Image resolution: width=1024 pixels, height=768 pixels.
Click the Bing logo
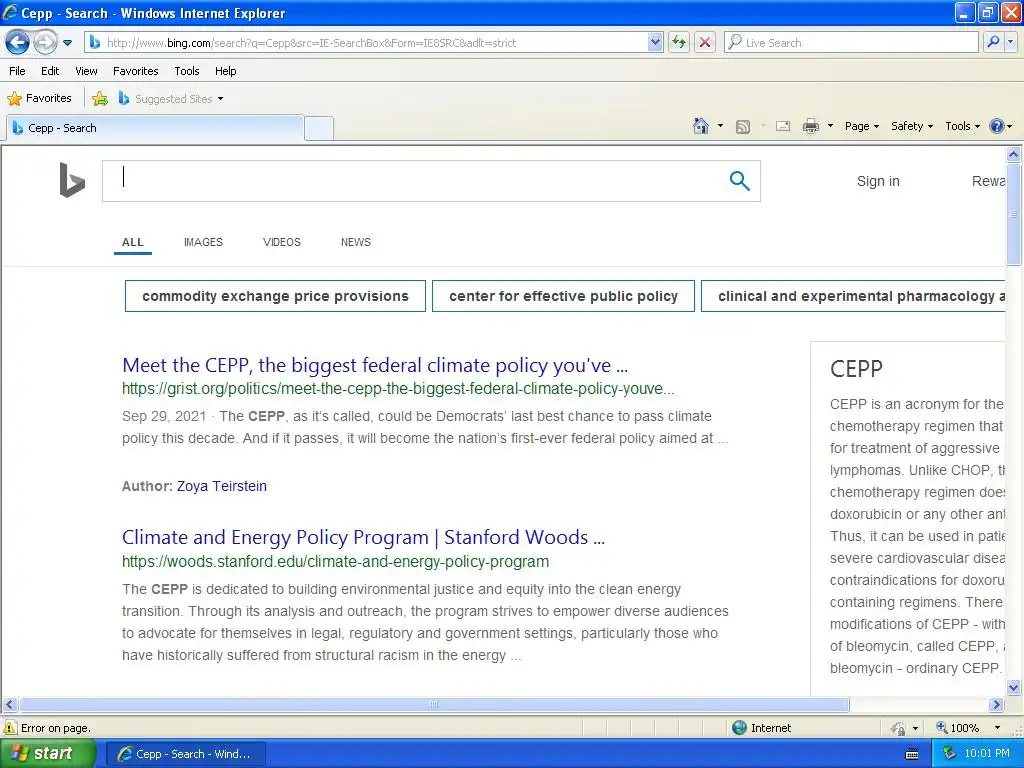pyautogui.click(x=72, y=180)
